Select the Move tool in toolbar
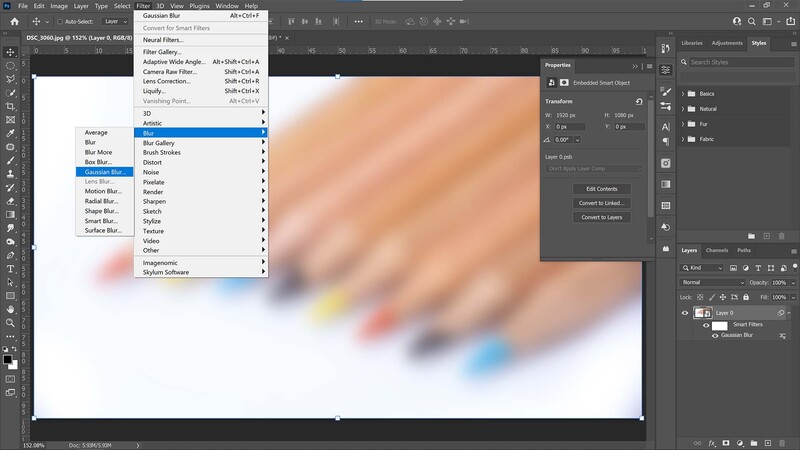The height and width of the screenshot is (450, 800). 10,52
